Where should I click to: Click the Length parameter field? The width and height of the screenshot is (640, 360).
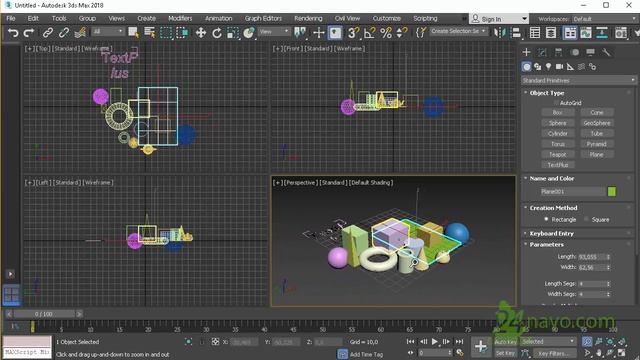pyautogui.click(x=591, y=257)
